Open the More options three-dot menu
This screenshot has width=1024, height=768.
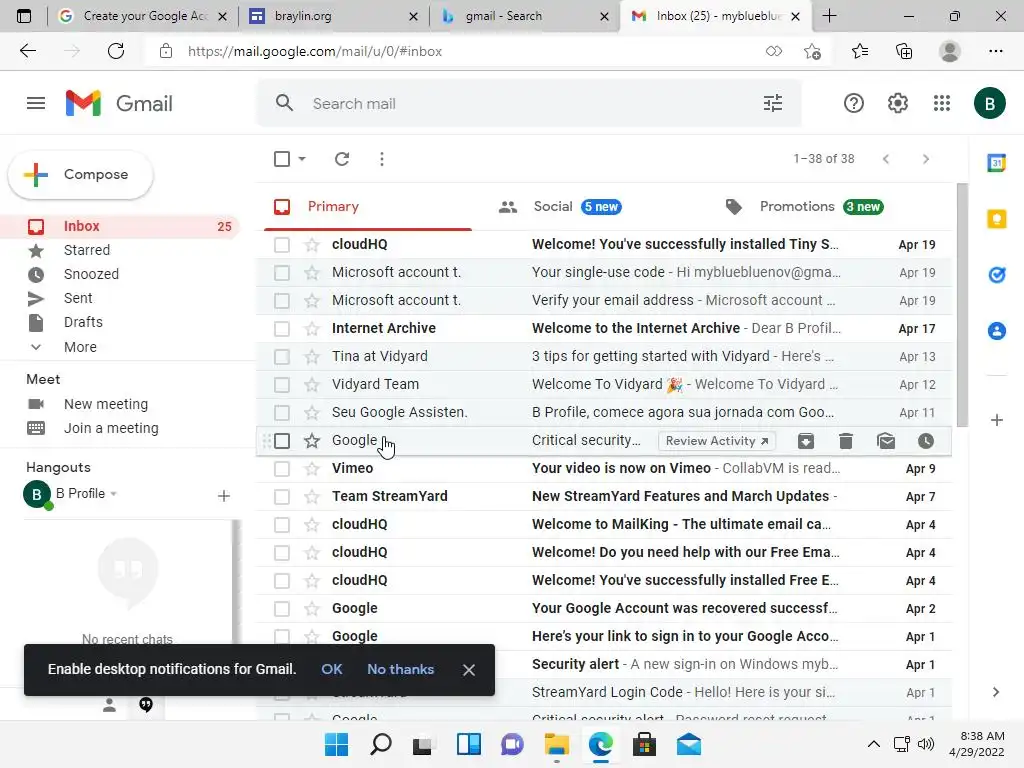tap(382, 159)
